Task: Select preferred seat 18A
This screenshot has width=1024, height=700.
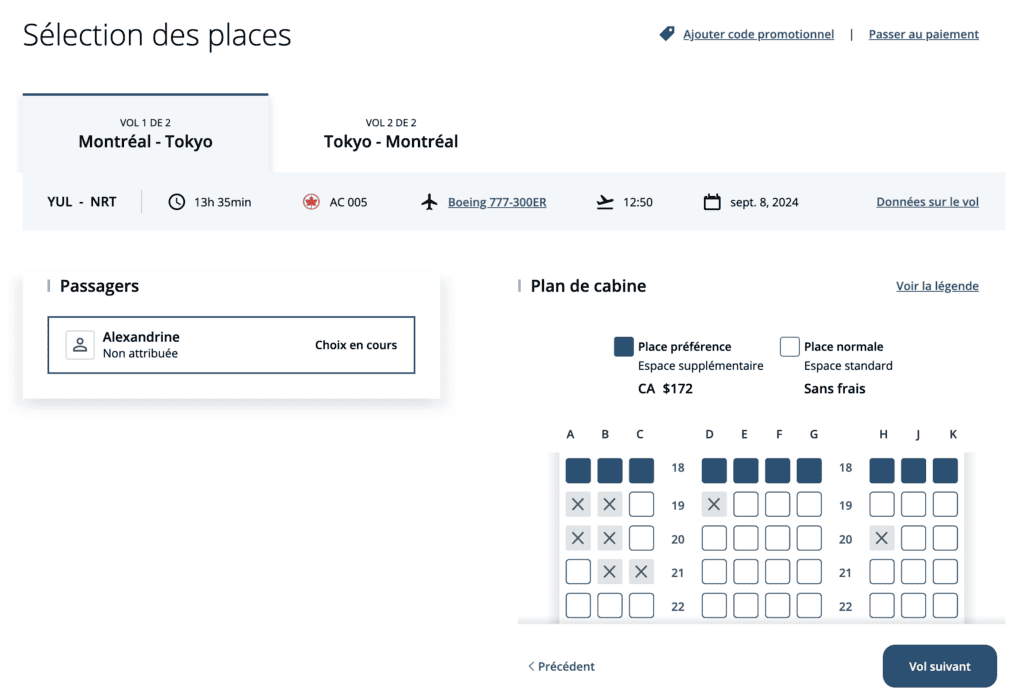Action: click(x=578, y=471)
